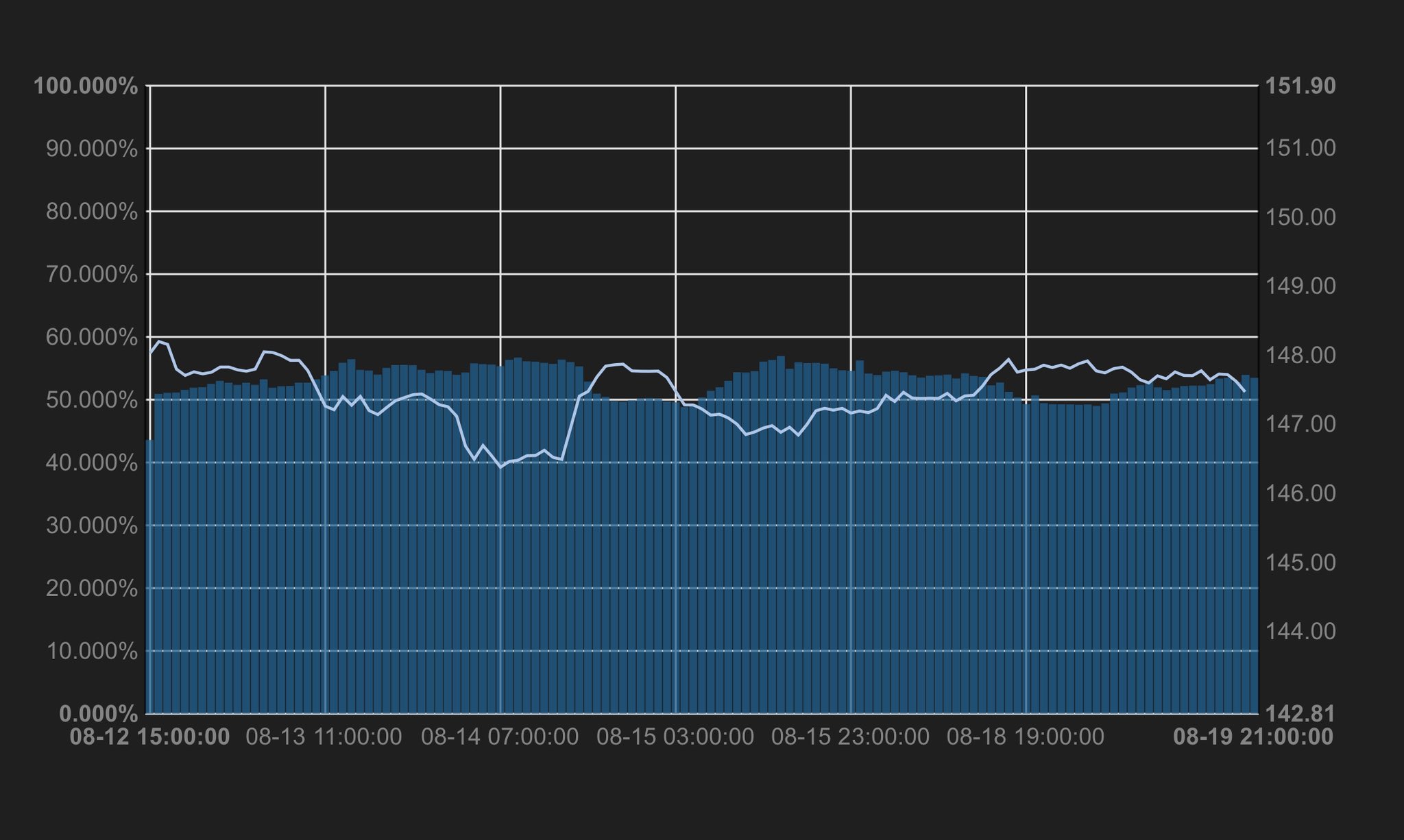
Task: Select the 08-19 21:00:00 end time label
Action: 1252,737
